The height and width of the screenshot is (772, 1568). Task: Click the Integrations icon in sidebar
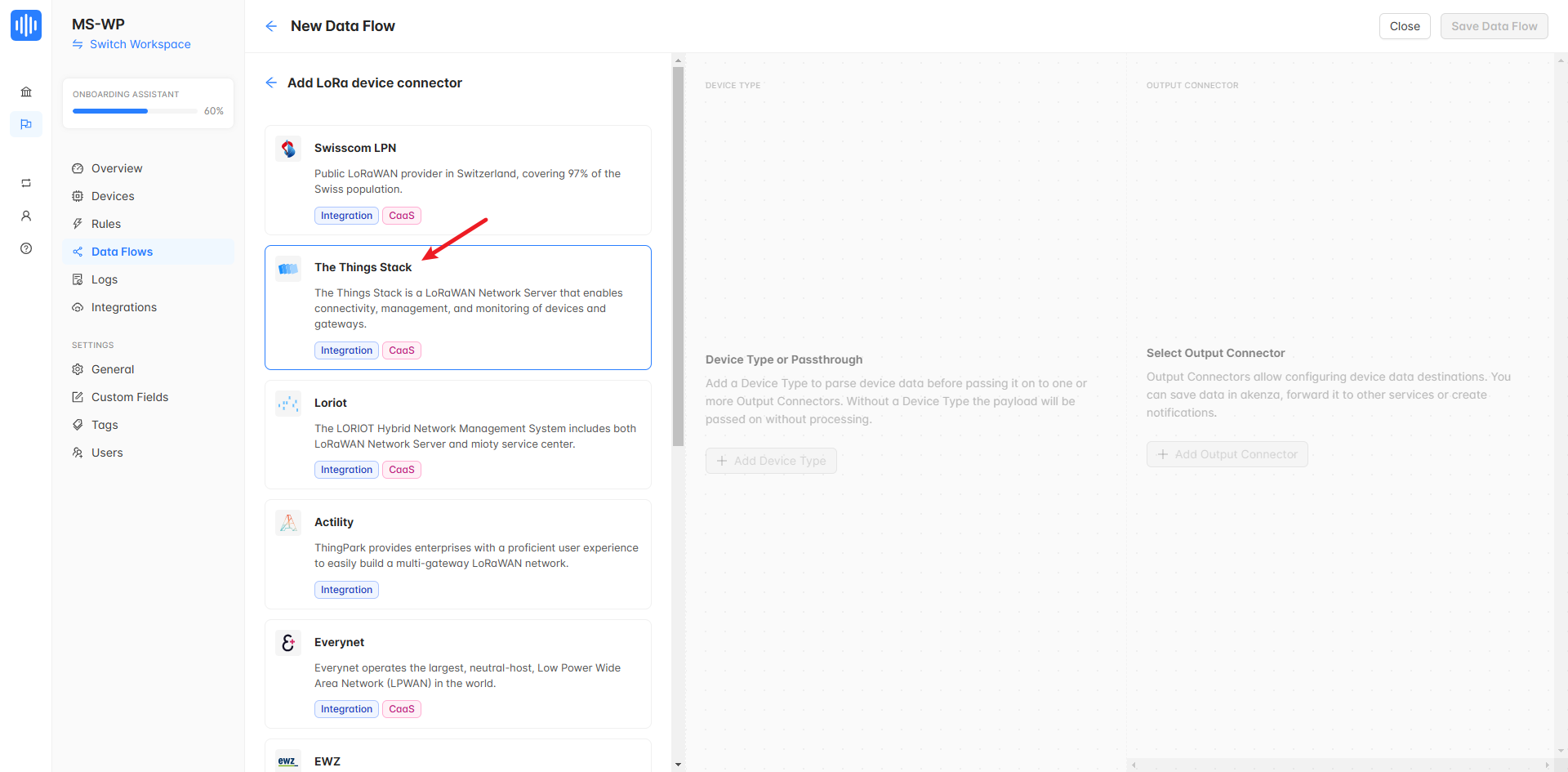coord(78,307)
